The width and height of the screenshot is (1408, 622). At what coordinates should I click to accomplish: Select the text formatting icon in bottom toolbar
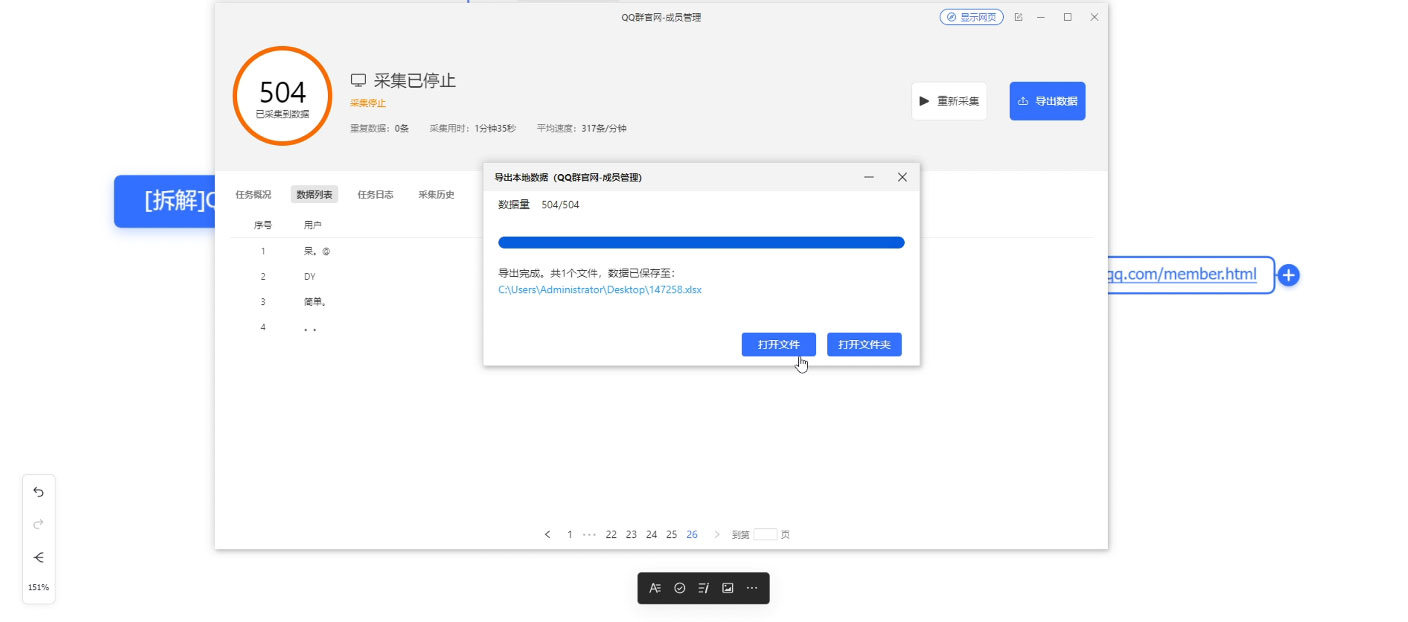655,588
